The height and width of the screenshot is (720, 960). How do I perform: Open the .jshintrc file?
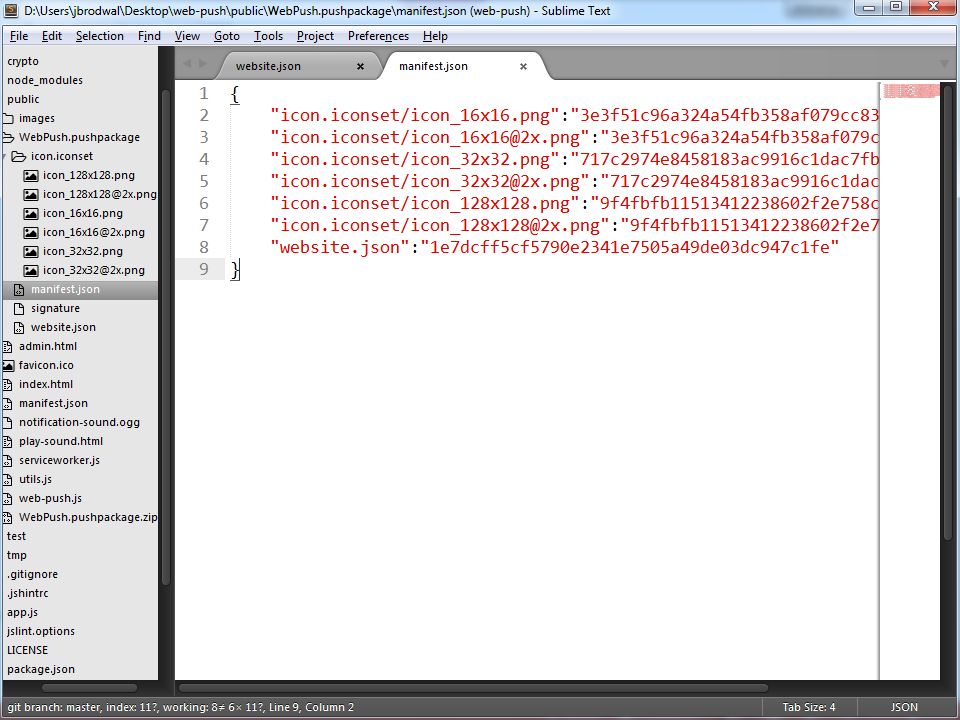28,593
